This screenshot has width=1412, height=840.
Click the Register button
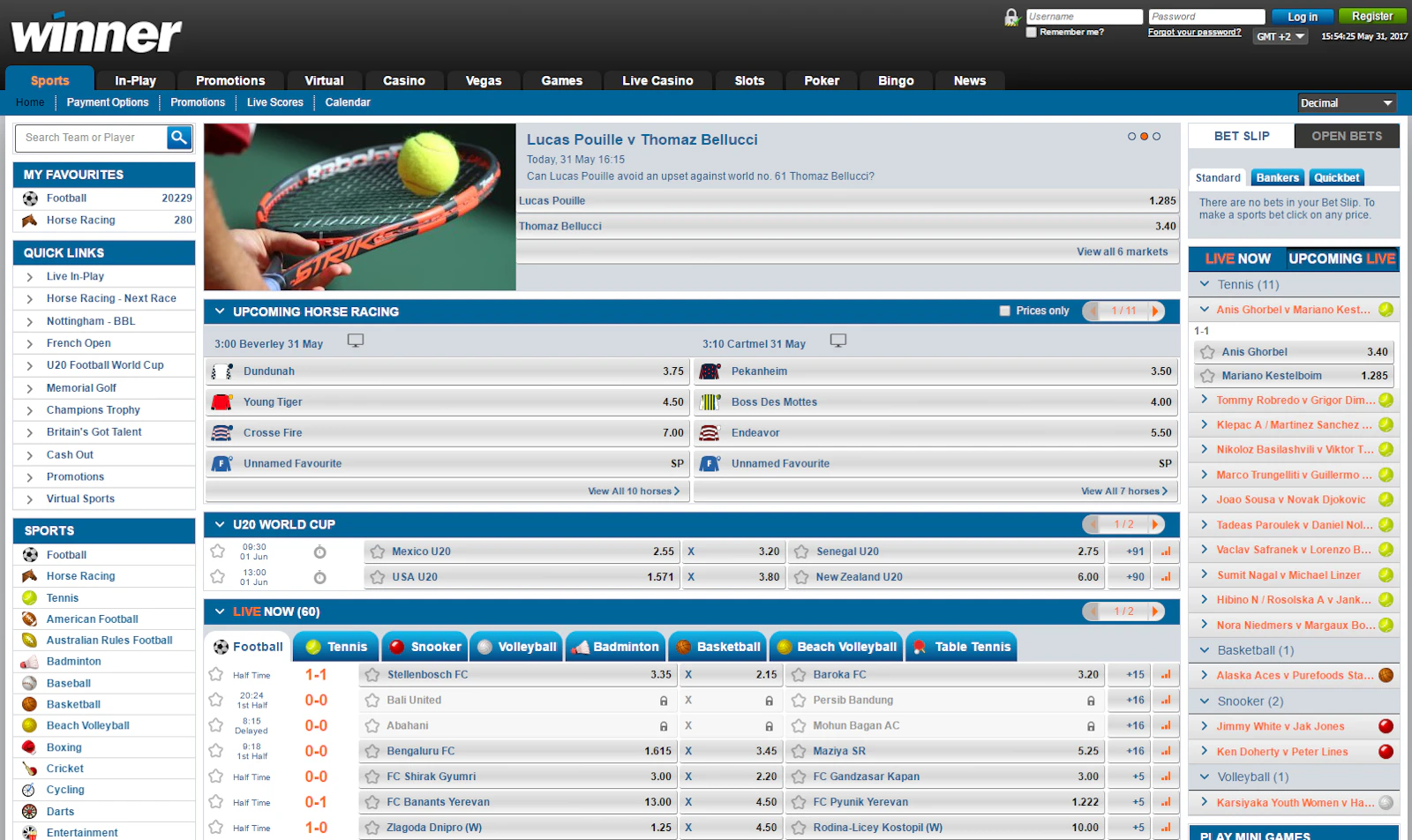pos(1372,16)
